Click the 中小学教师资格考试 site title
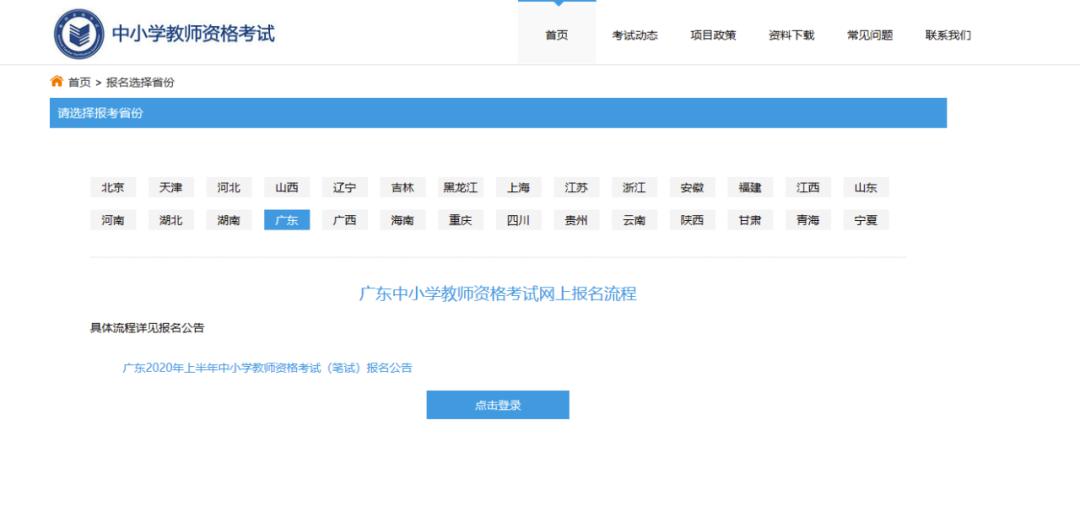 tap(193, 34)
